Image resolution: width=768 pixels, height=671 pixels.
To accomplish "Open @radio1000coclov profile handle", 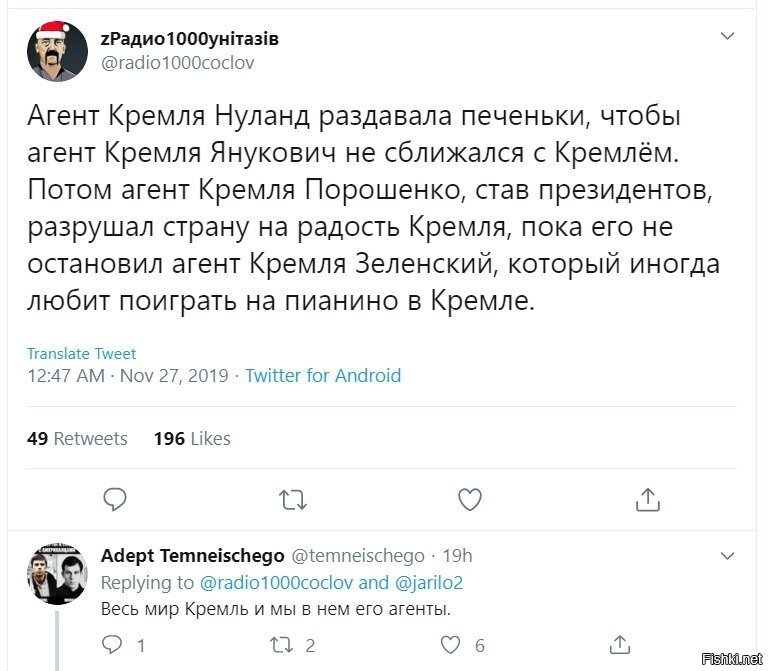I will coord(177,63).
